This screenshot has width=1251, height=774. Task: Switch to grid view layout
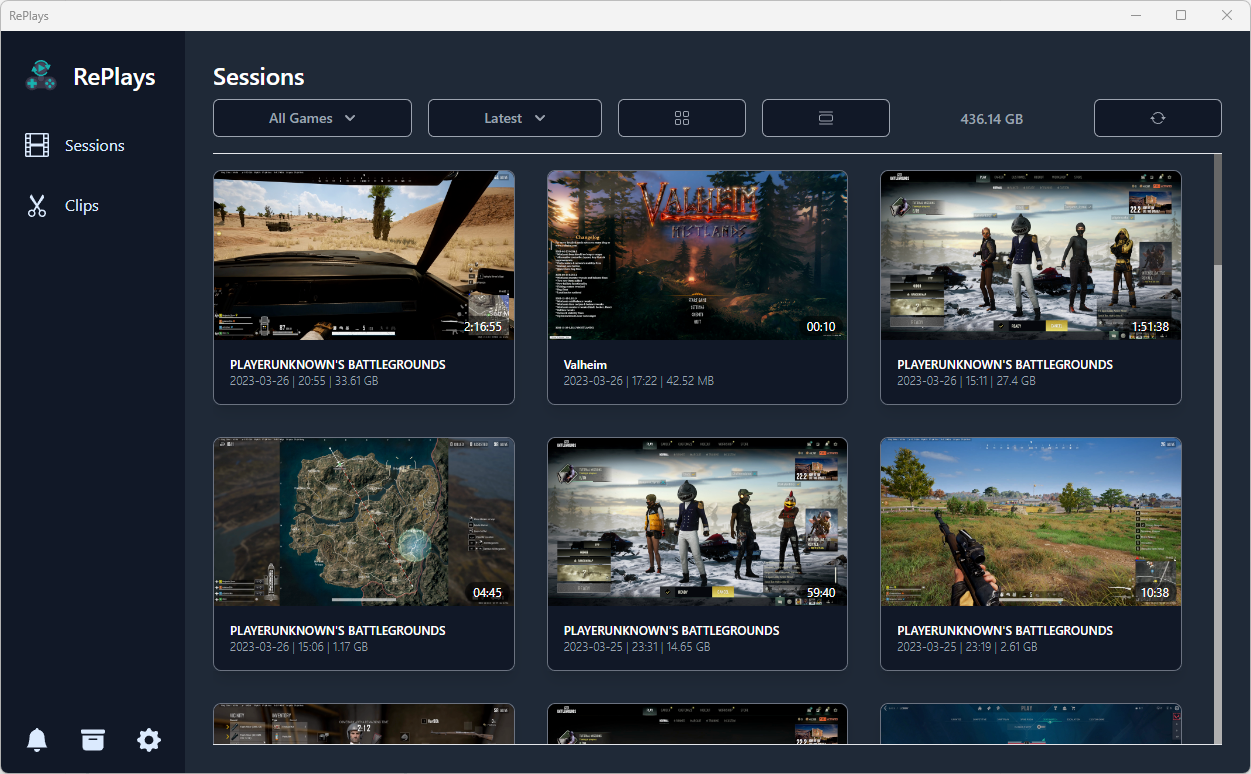682,118
